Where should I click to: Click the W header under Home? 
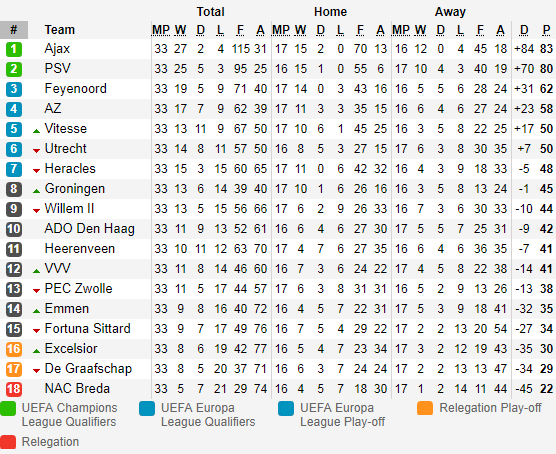coord(300,30)
